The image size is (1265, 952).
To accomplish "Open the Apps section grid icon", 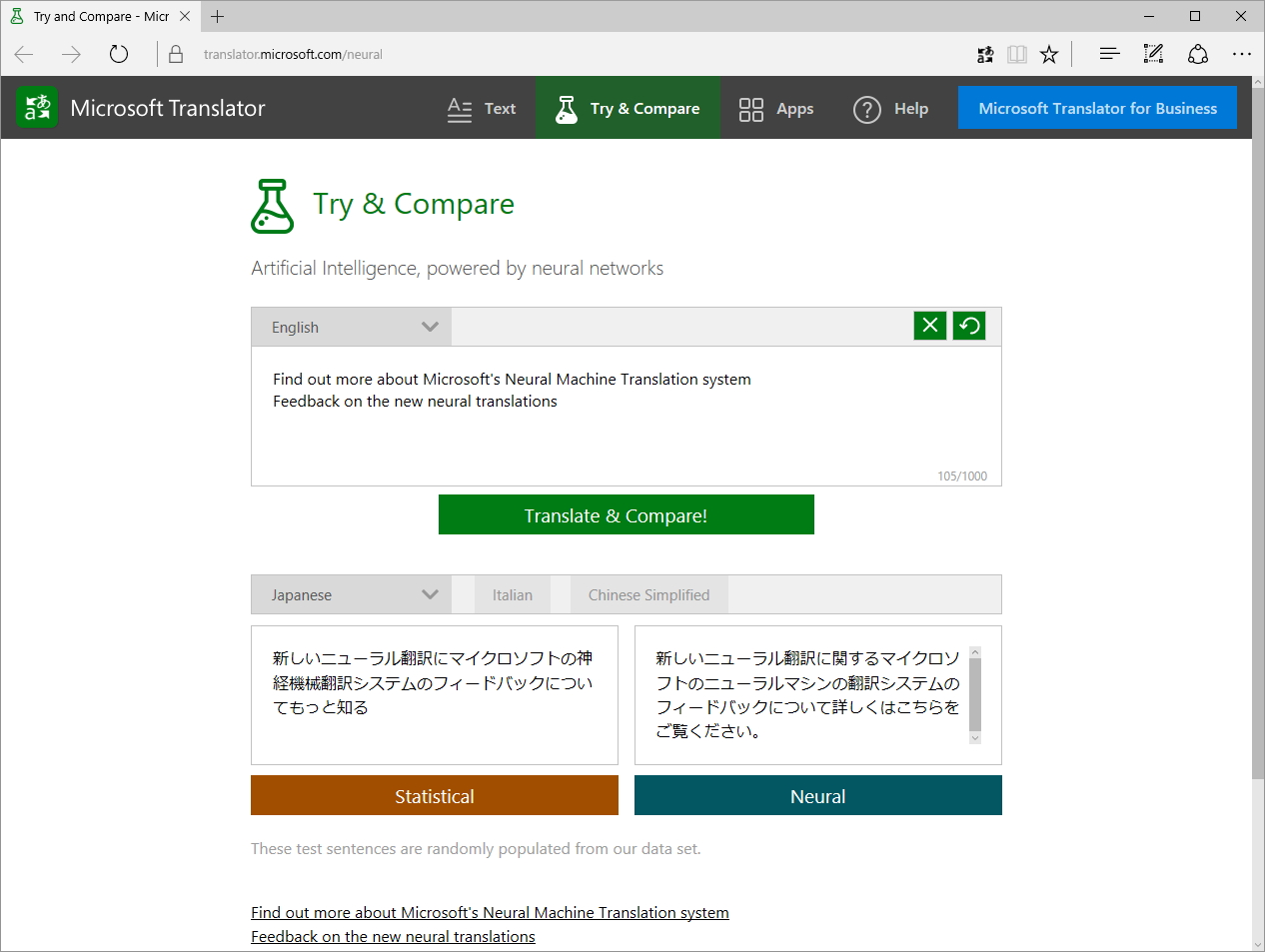I will pos(750,108).
